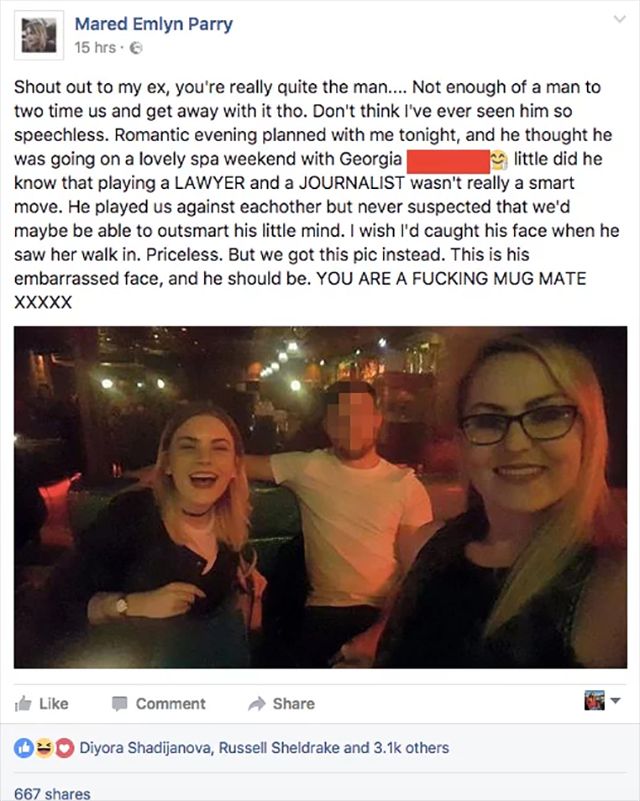Click the Mared Emlyn Parry name link

pos(154,24)
